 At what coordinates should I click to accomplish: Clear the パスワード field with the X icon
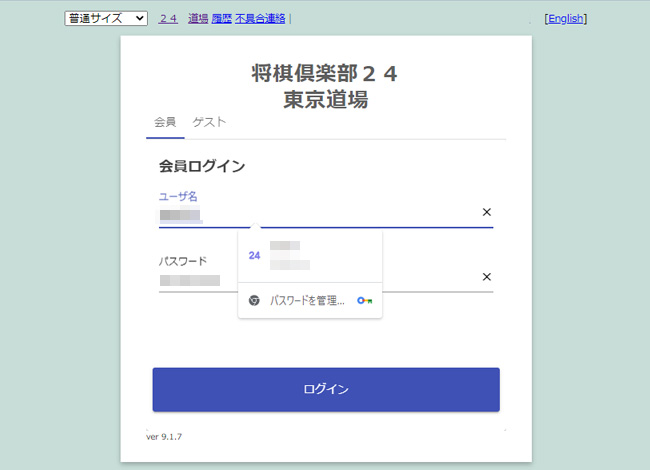point(487,277)
